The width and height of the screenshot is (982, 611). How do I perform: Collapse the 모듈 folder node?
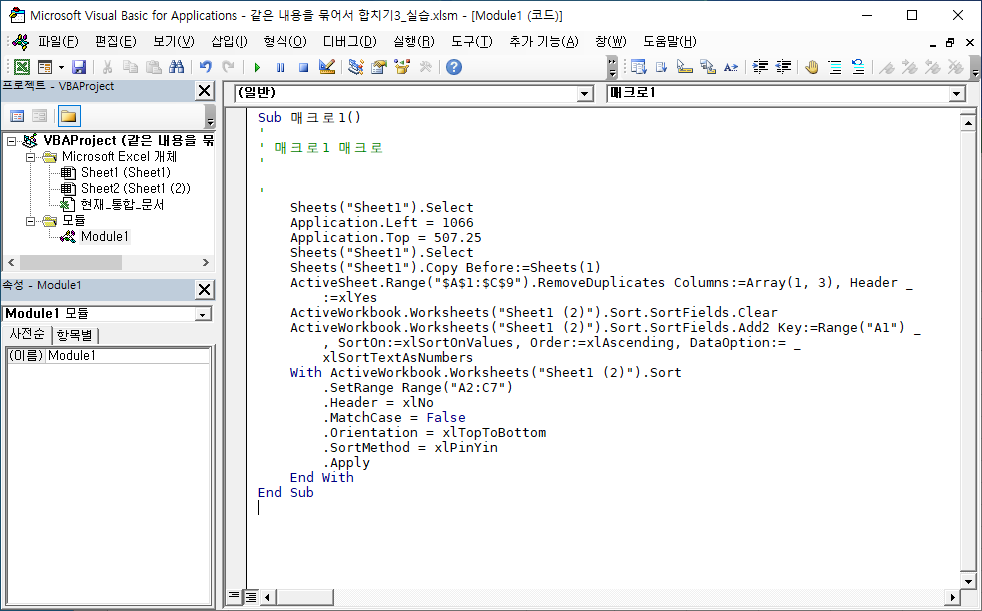pos(30,221)
